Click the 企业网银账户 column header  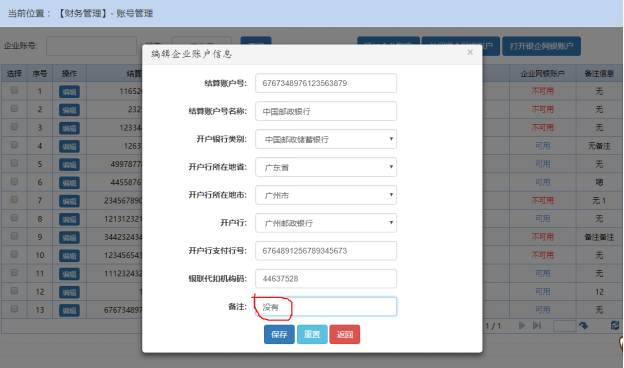542,74
